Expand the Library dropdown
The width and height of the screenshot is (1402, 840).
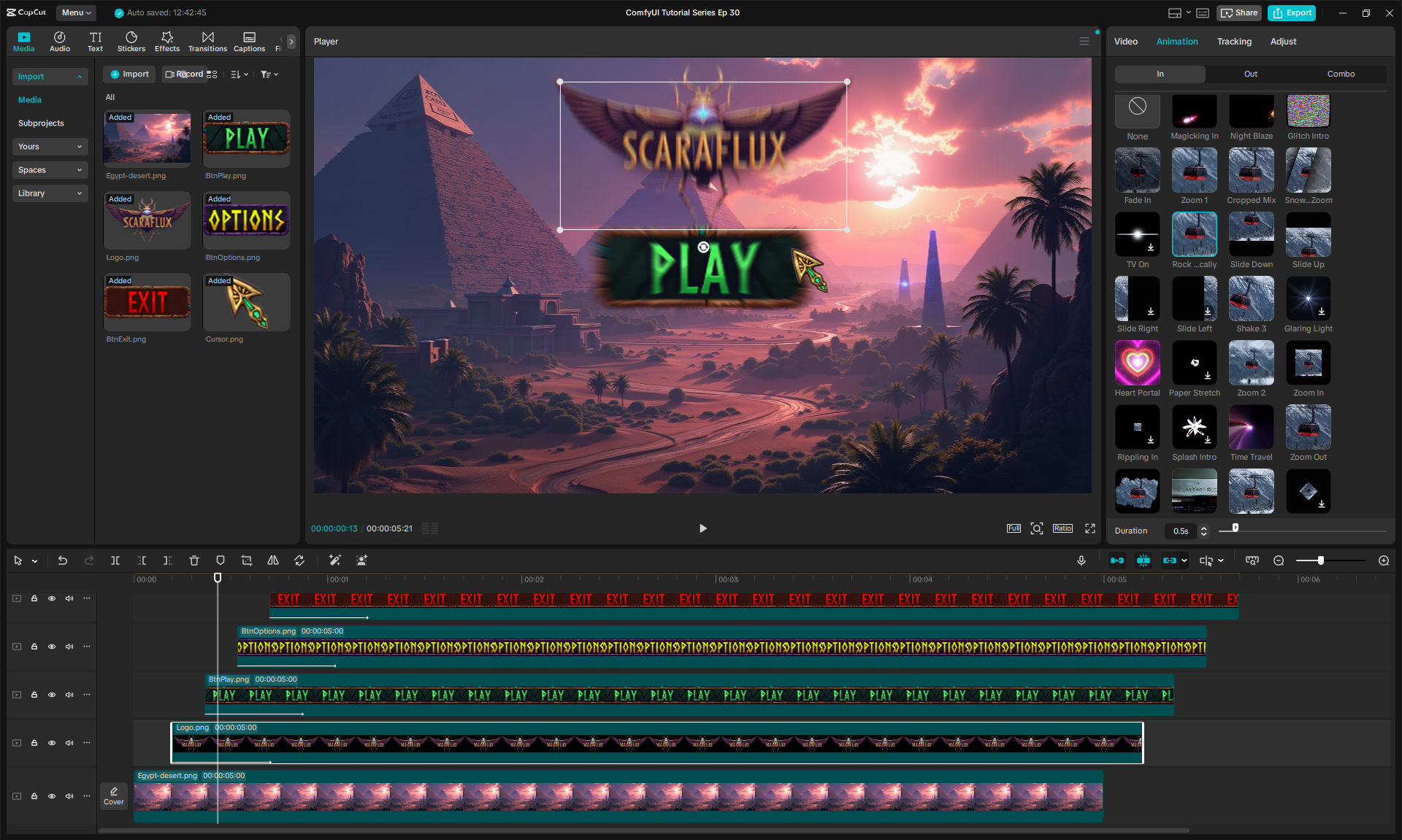[50, 193]
